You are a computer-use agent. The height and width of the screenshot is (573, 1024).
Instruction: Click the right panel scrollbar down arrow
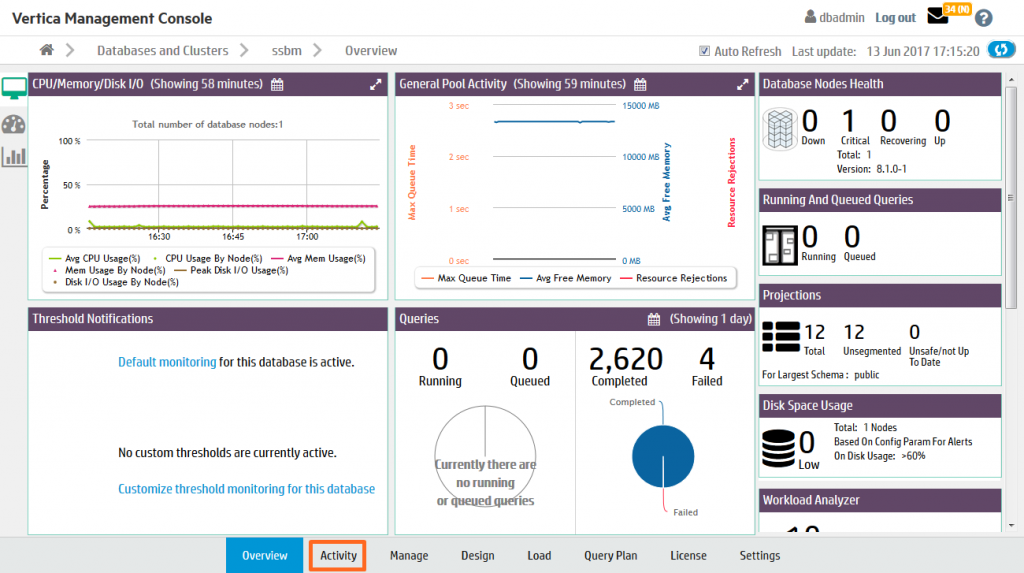coord(1011,525)
